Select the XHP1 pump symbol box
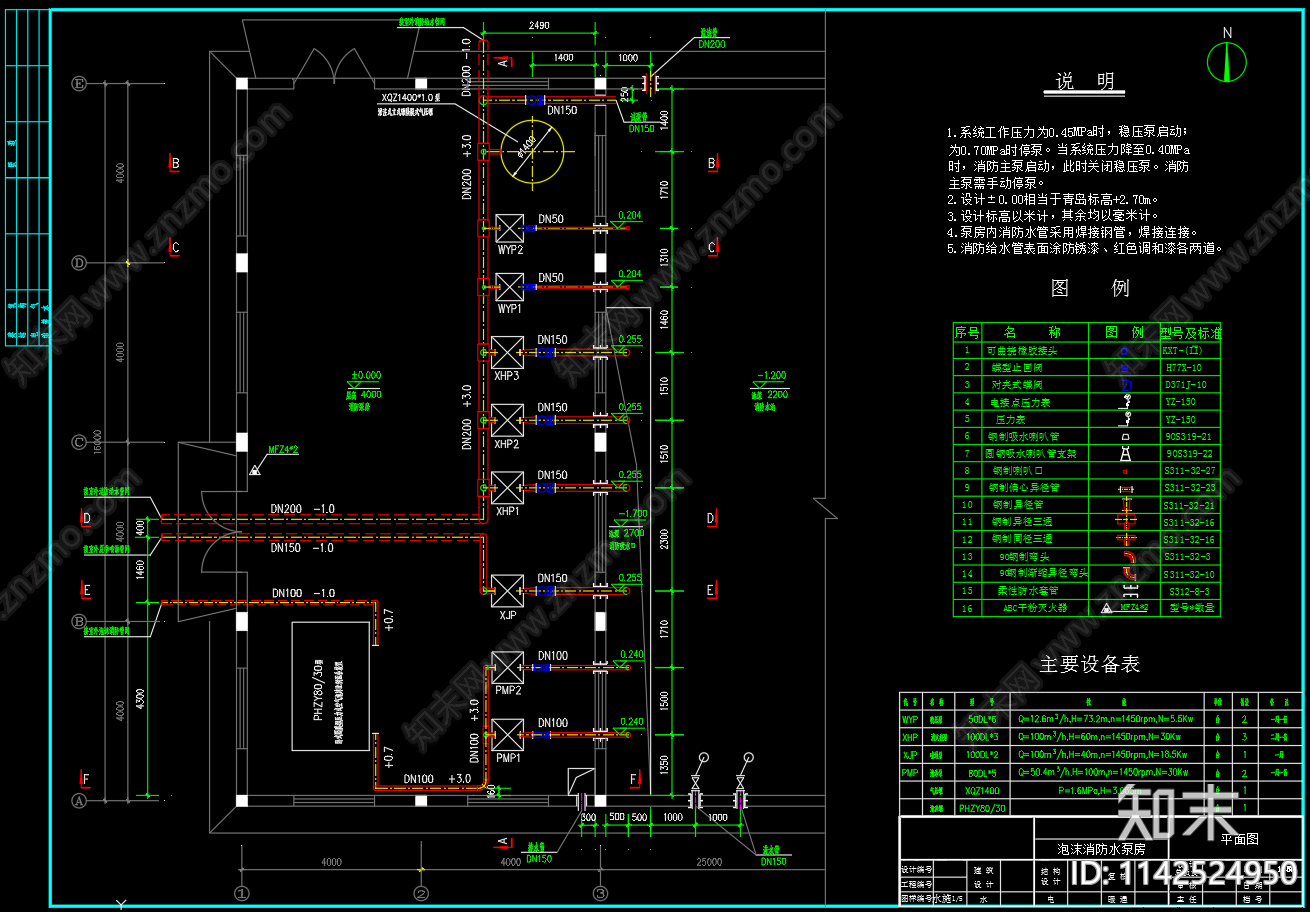 tap(507, 488)
